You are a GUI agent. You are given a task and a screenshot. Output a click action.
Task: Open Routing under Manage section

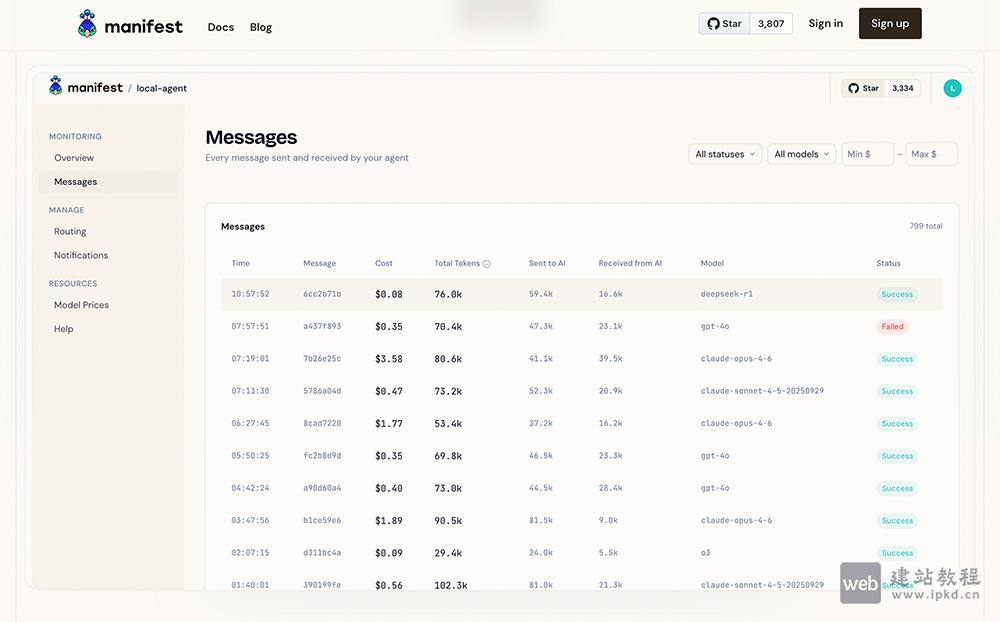(x=70, y=231)
